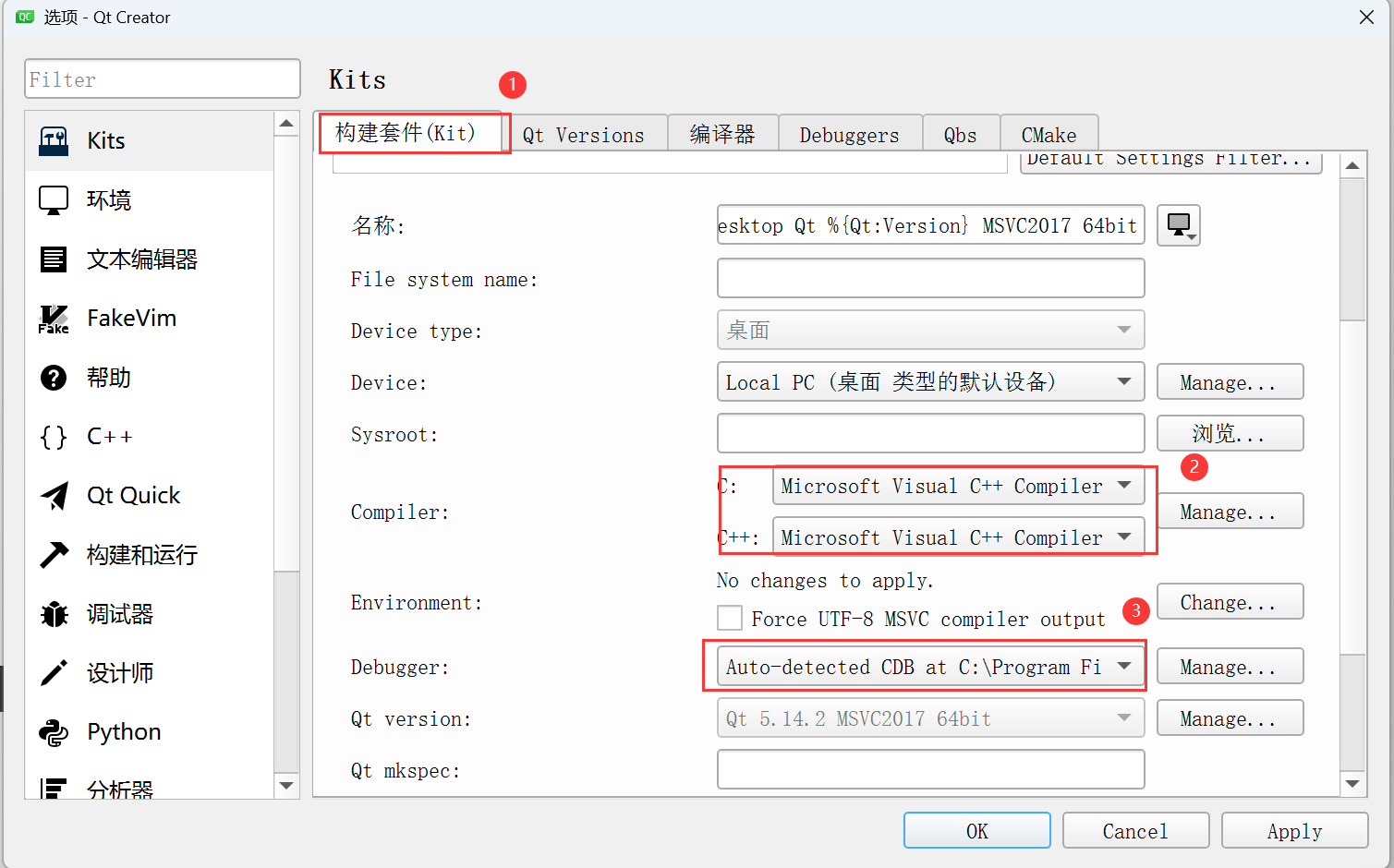Switch to the 编译器 tab
Image resolution: width=1394 pixels, height=868 pixels.
point(722,135)
